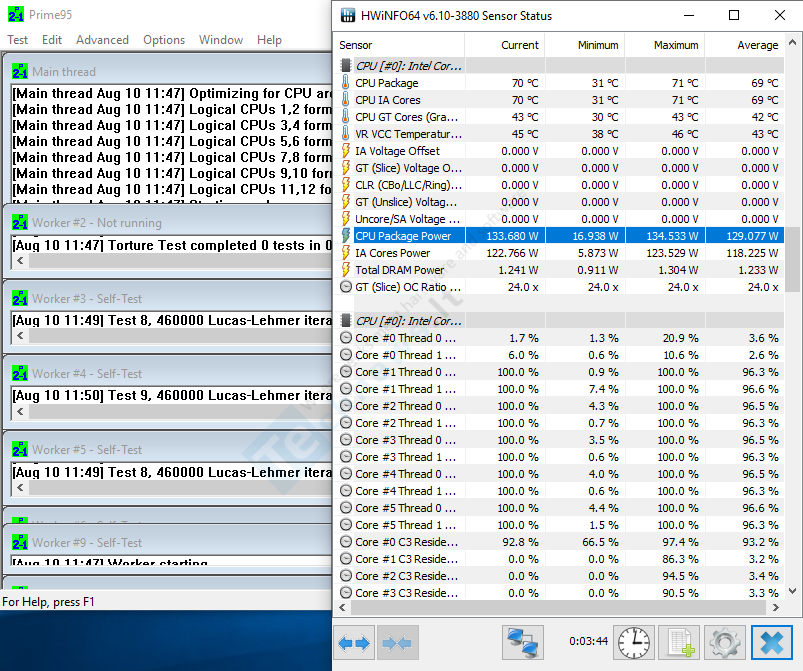Open the Help menu in Prime95
Image resolution: width=803 pixels, height=671 pixels.
click(269, 40)
